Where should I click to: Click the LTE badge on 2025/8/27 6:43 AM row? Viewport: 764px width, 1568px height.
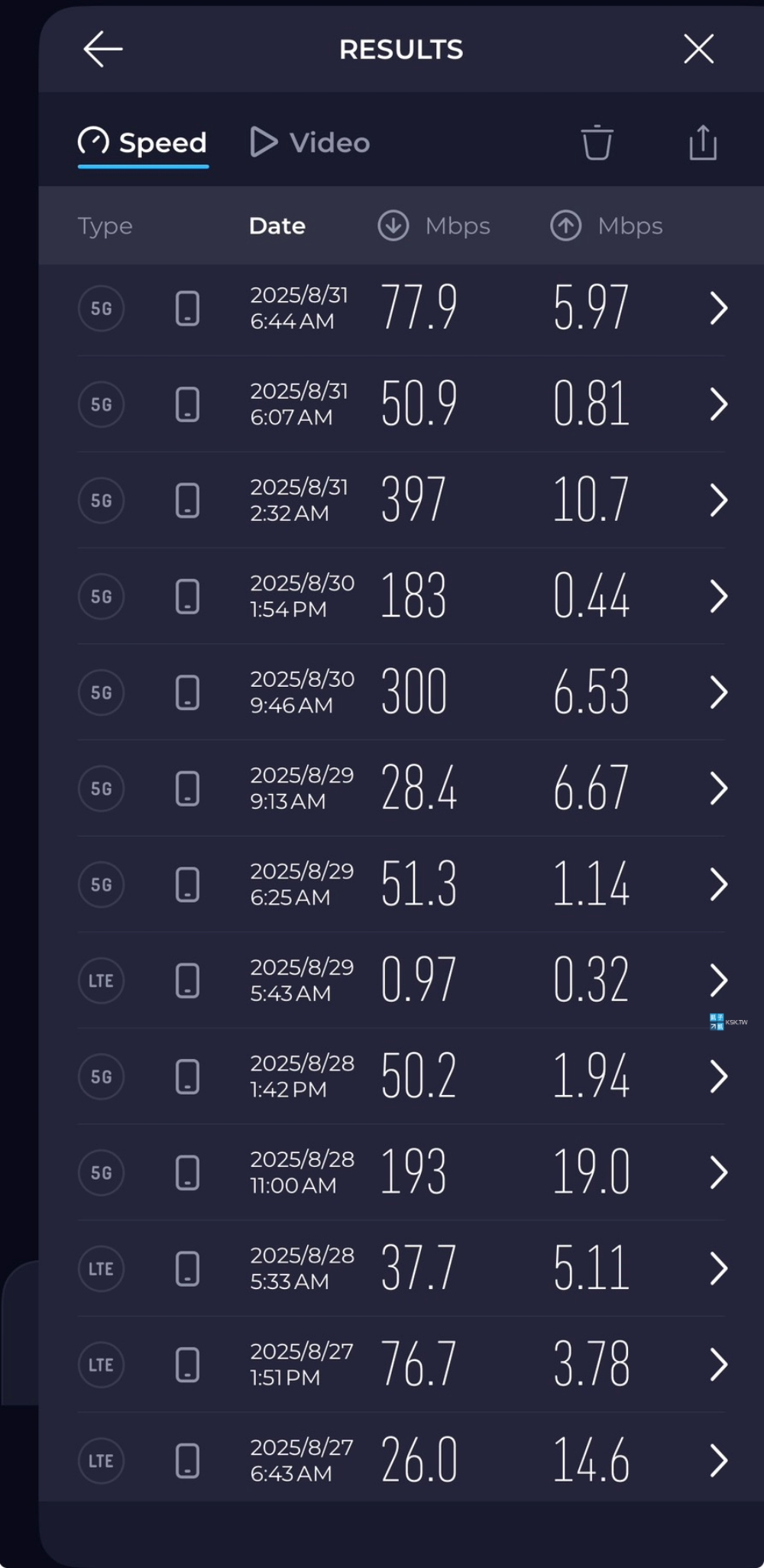[x=101, y=1461]
